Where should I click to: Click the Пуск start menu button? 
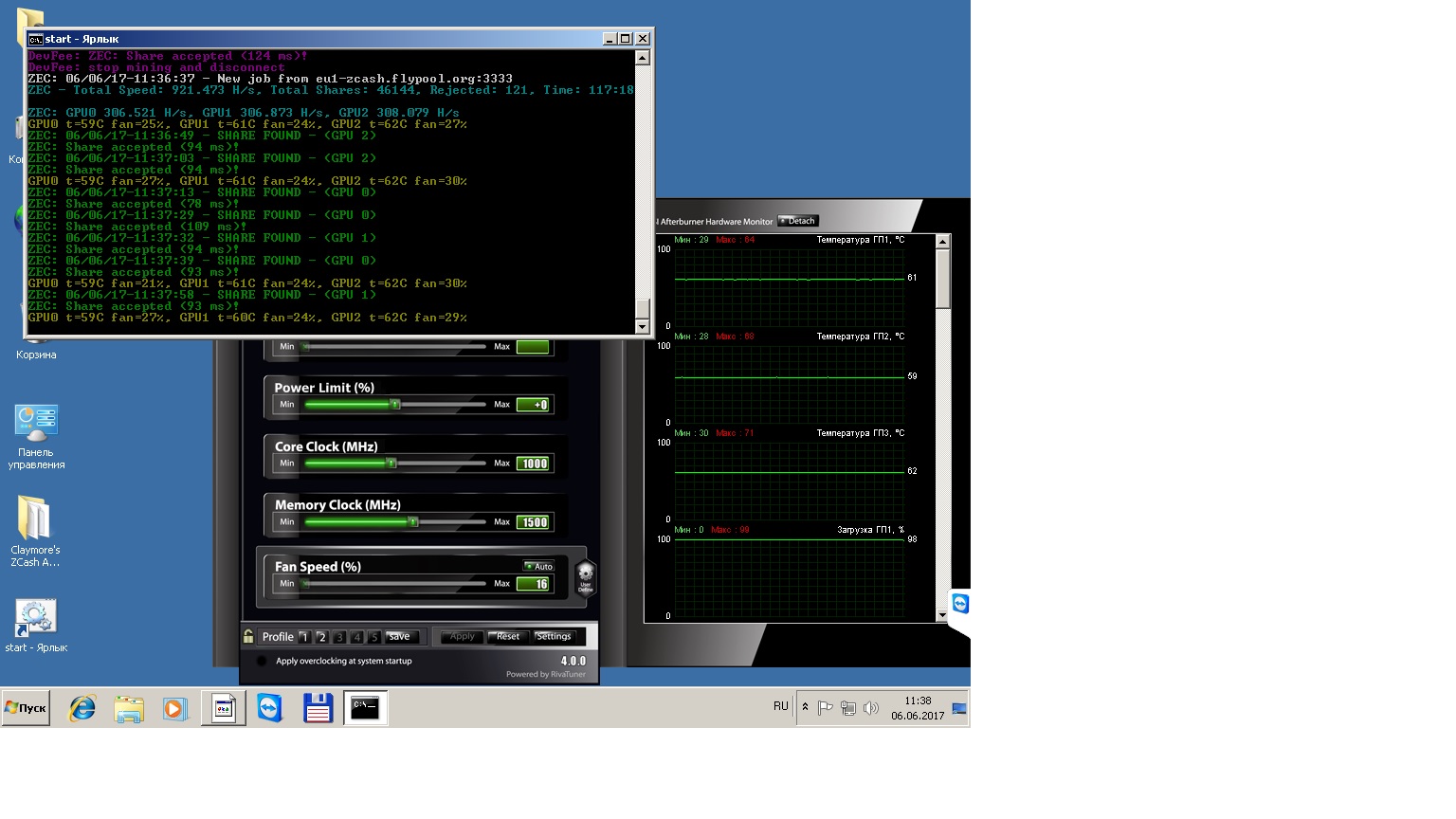coord(26,708)
